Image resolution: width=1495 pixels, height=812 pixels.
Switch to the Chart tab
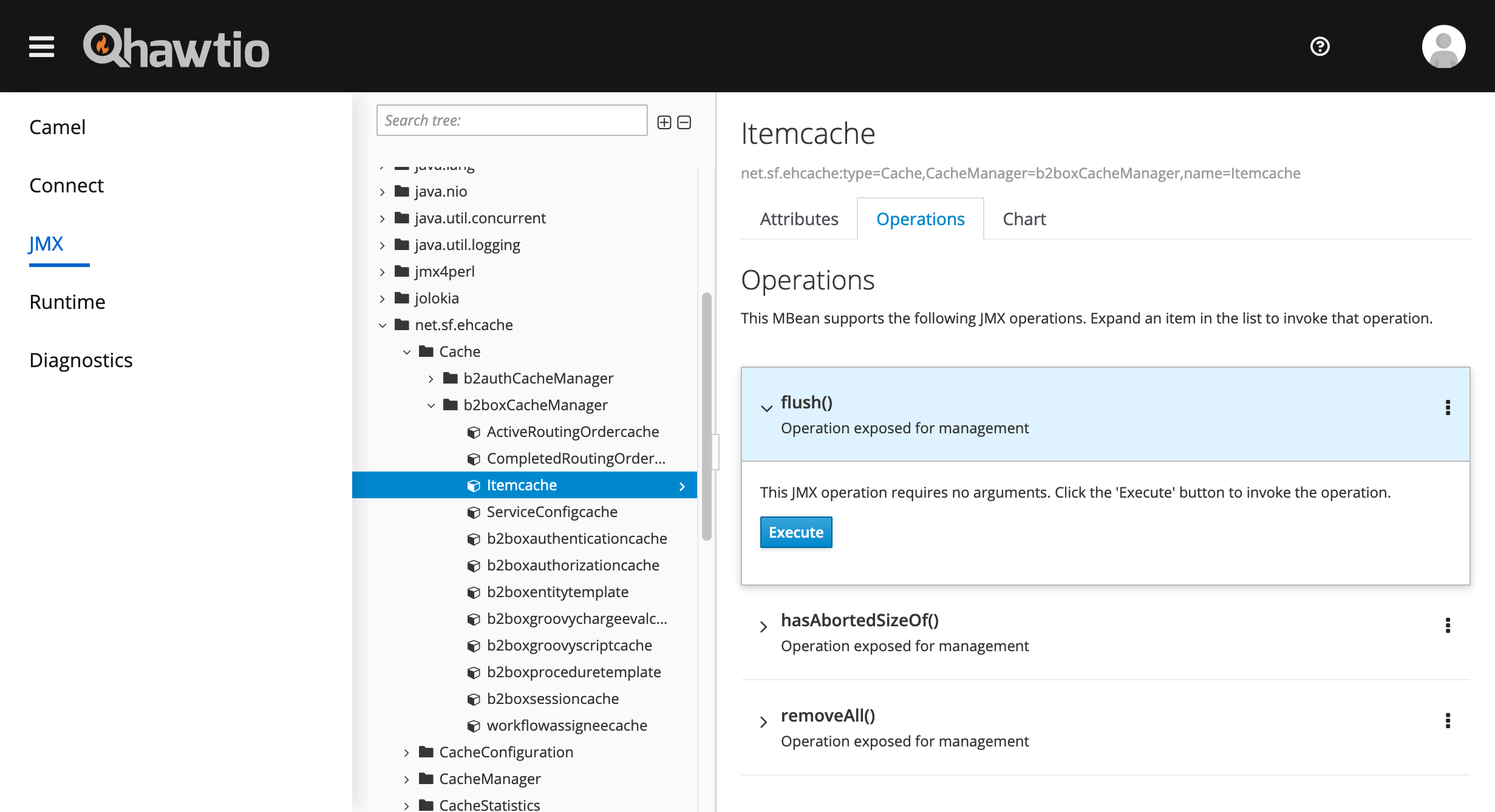pyautogui.click(x=1024, y=219)
